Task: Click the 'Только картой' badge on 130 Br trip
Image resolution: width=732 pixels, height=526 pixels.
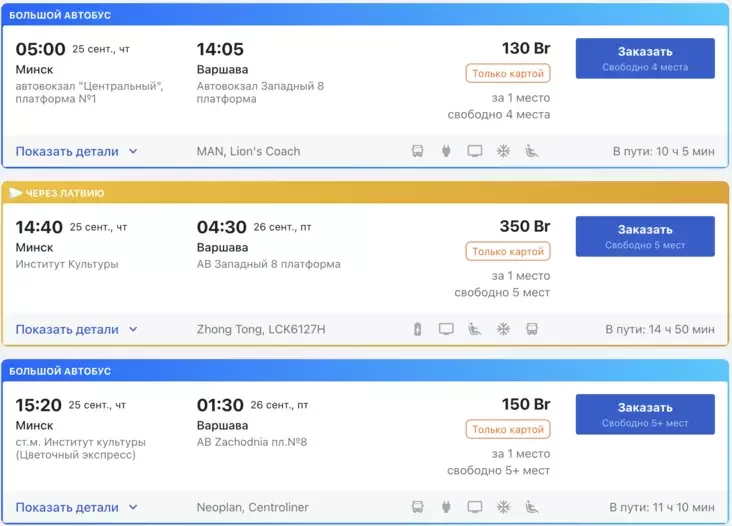Action: pyautogui.click(x=507, y=74)
